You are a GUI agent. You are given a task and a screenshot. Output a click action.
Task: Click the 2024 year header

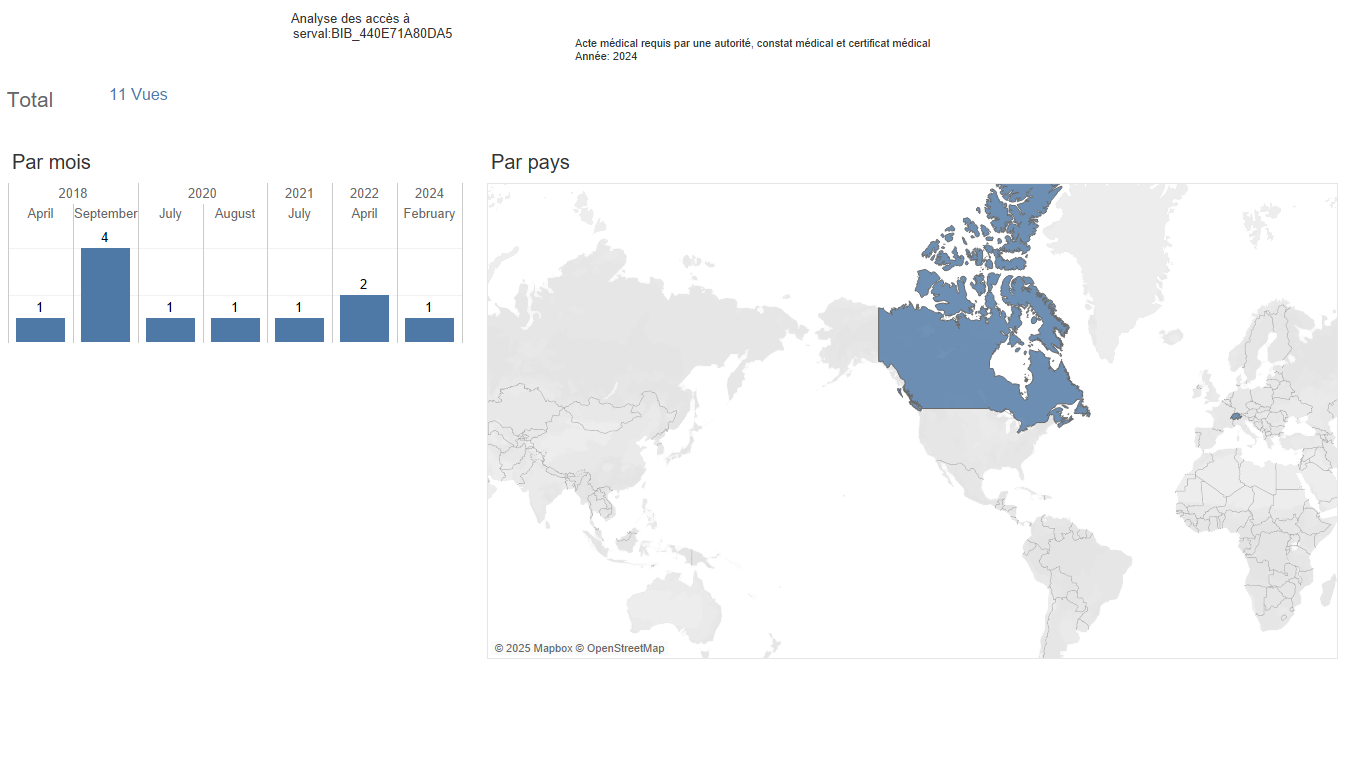click(429, 193)
